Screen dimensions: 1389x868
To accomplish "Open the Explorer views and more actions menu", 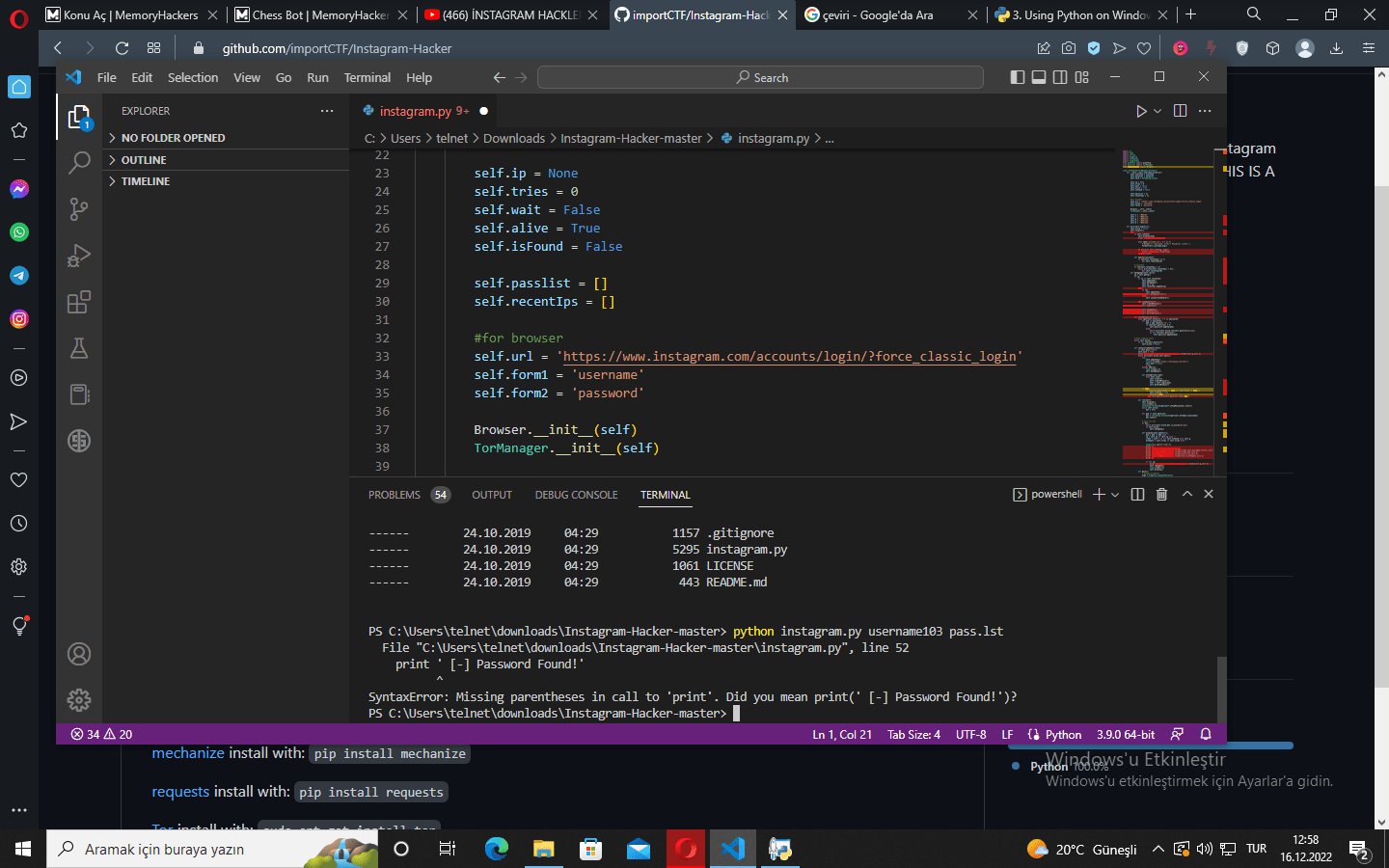I will pyautogui.click(x=327, y=111).
